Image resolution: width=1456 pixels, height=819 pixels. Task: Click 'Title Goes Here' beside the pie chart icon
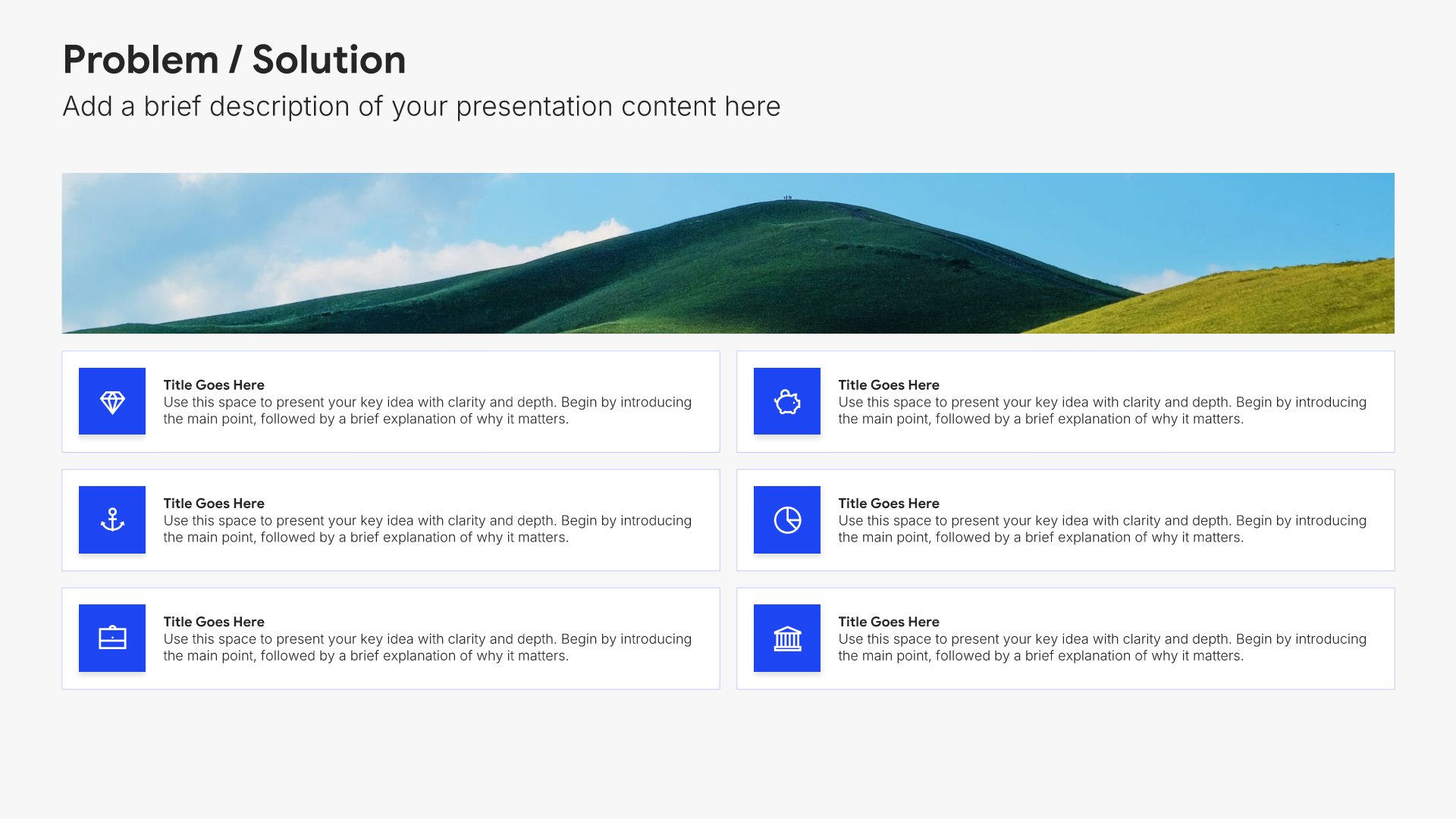click(x=889, y=504)
